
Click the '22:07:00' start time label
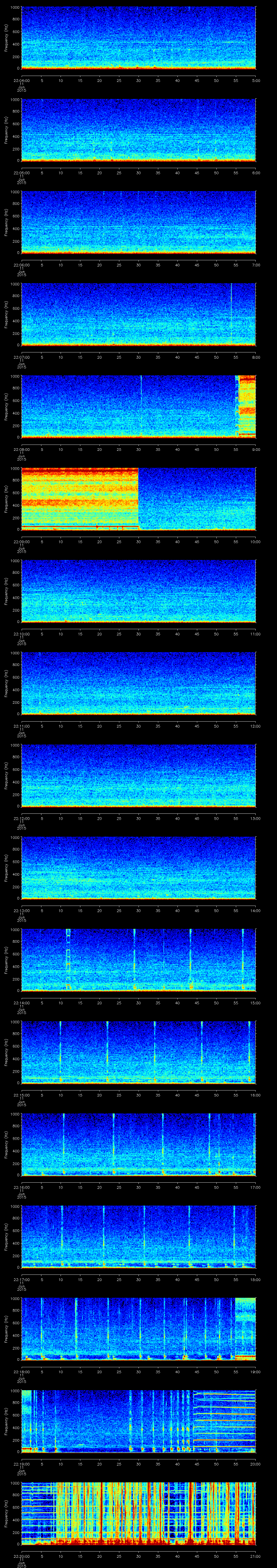[21, 357]
